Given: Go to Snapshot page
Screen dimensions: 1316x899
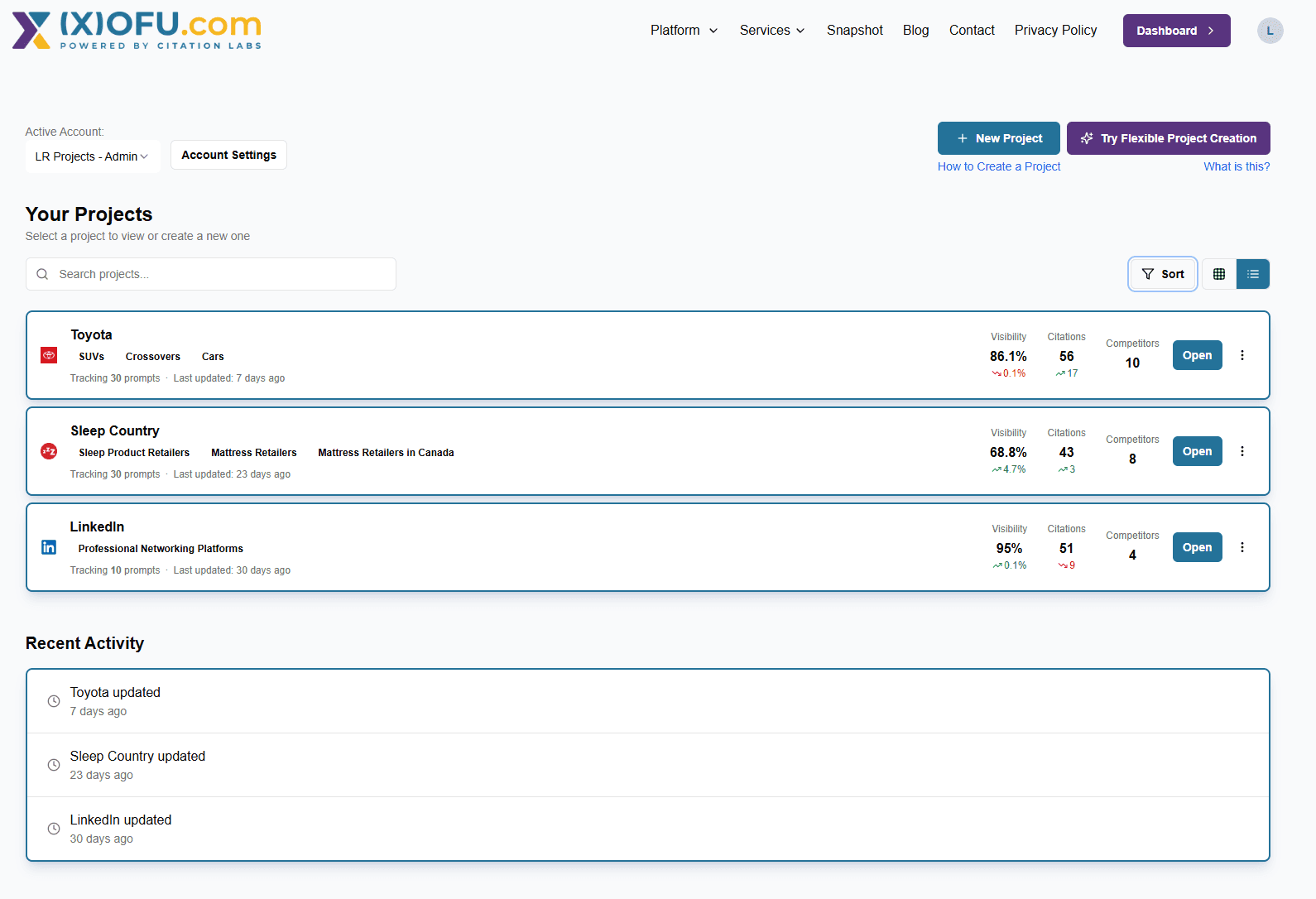Looking at the screenshot, I should pyautogui.click(x=855, y=31).
